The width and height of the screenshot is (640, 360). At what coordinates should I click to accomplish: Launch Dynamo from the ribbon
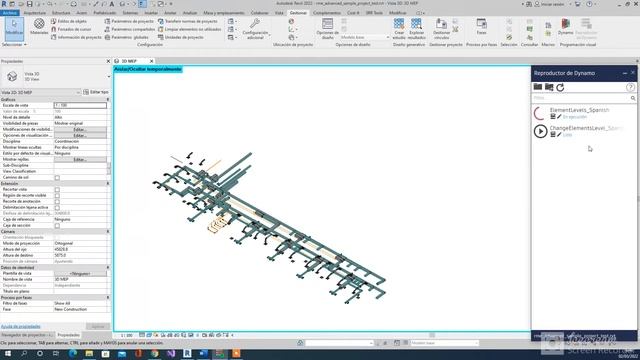tap(565, 27)
